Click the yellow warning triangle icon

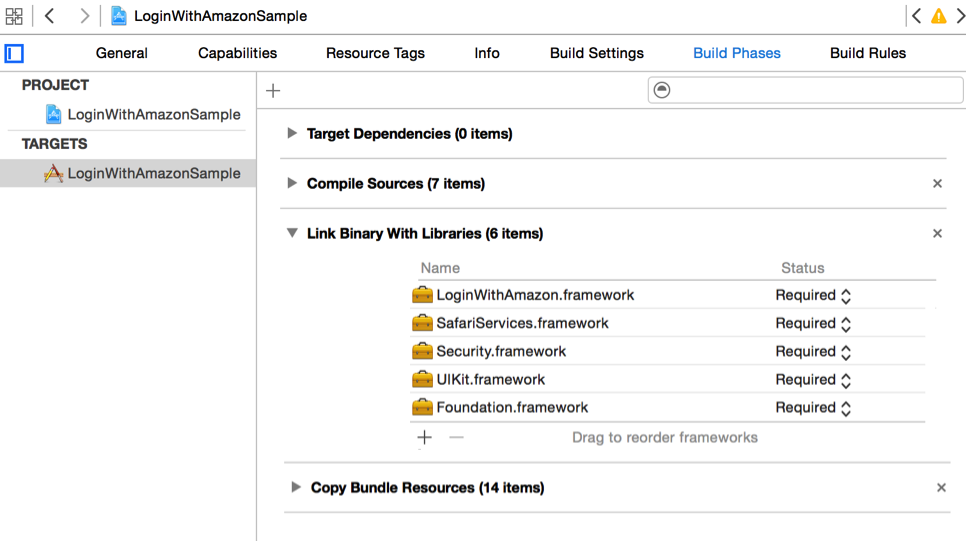938,16
